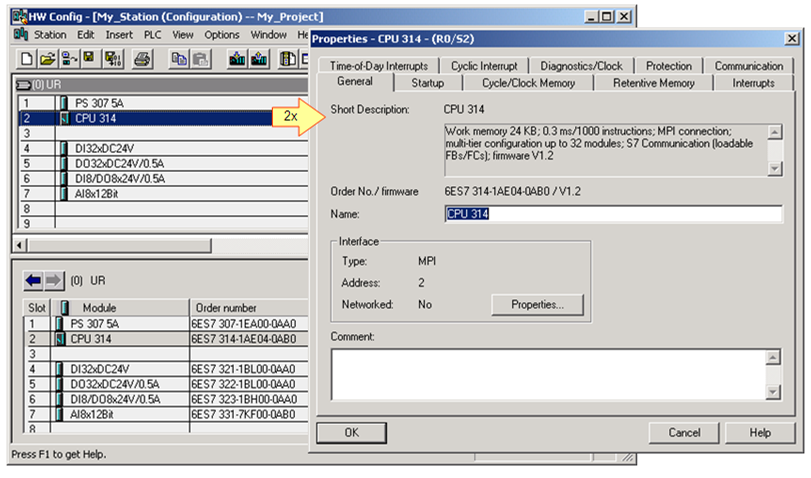Open the Window menu
The image size is (811, 478).
click(268, 35)
